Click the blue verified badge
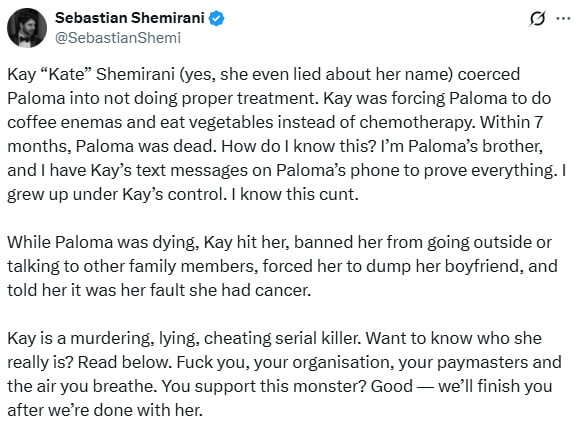583x424 pixels. click(x=216, y=18)
